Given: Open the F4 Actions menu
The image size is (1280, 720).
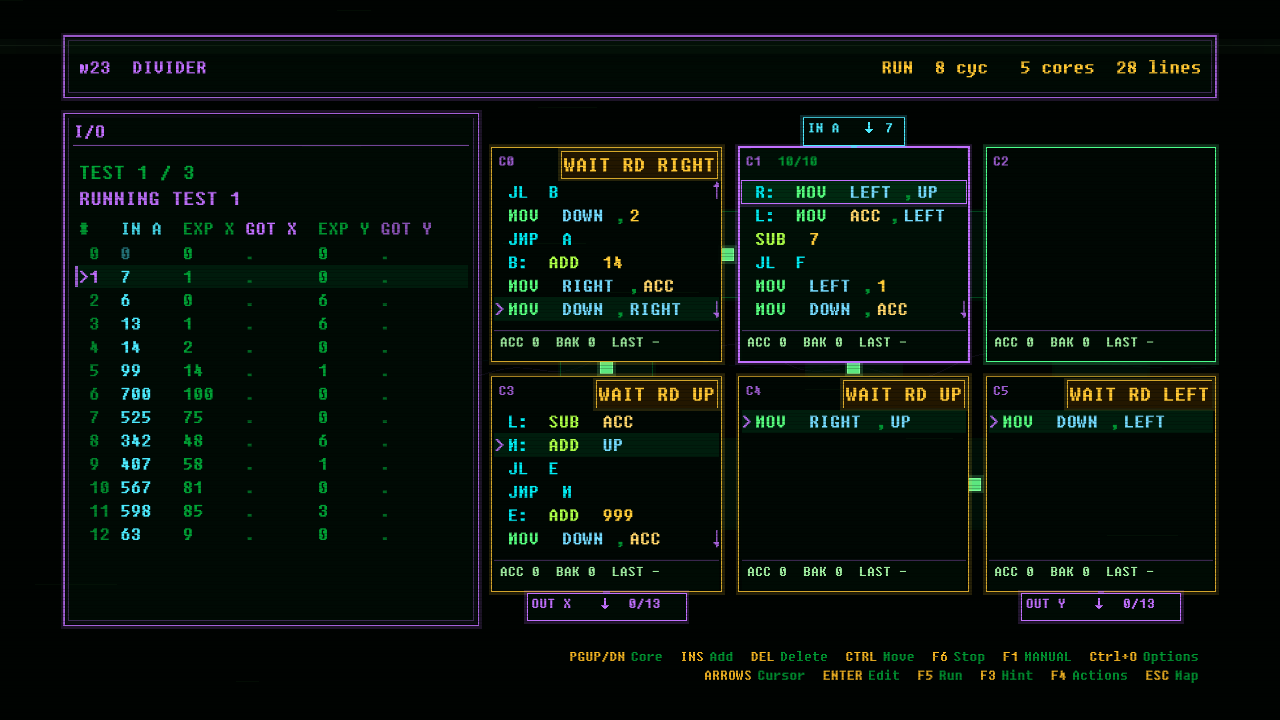Looking at the screenshot, I should click(1089, 676).
